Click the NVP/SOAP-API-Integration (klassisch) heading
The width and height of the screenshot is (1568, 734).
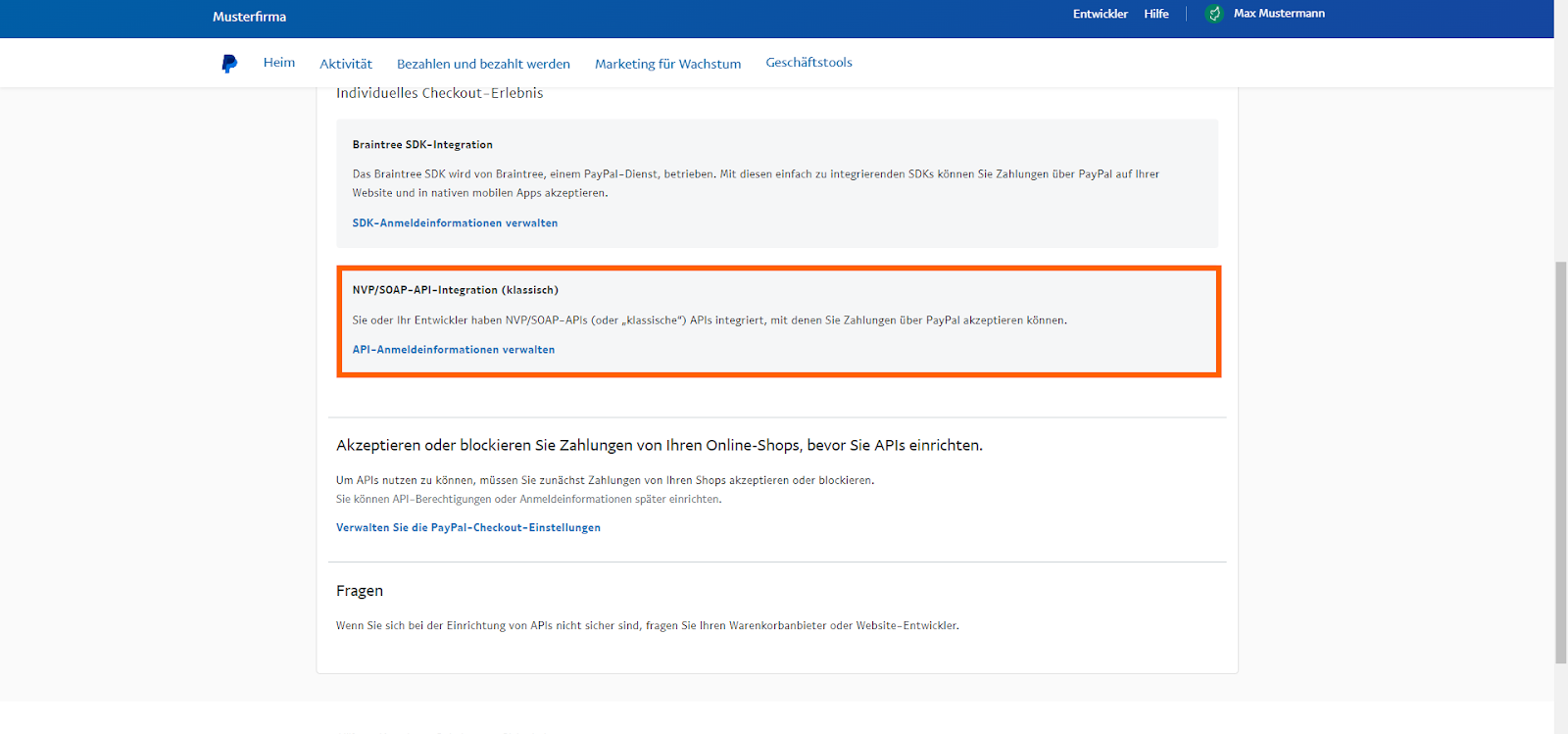coord(456,290)
